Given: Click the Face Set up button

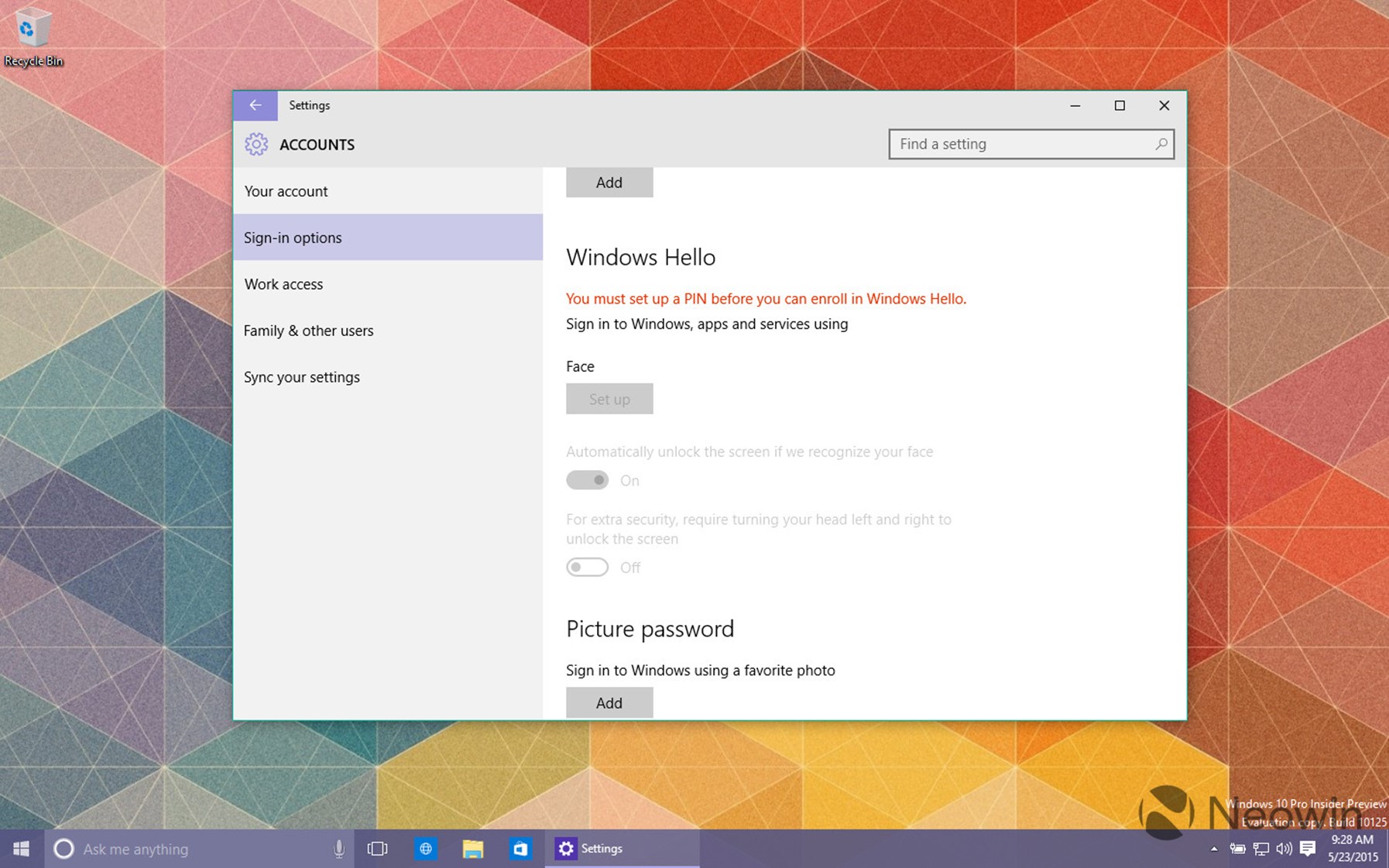Looking at the screenshot, I should coord(609,399).
